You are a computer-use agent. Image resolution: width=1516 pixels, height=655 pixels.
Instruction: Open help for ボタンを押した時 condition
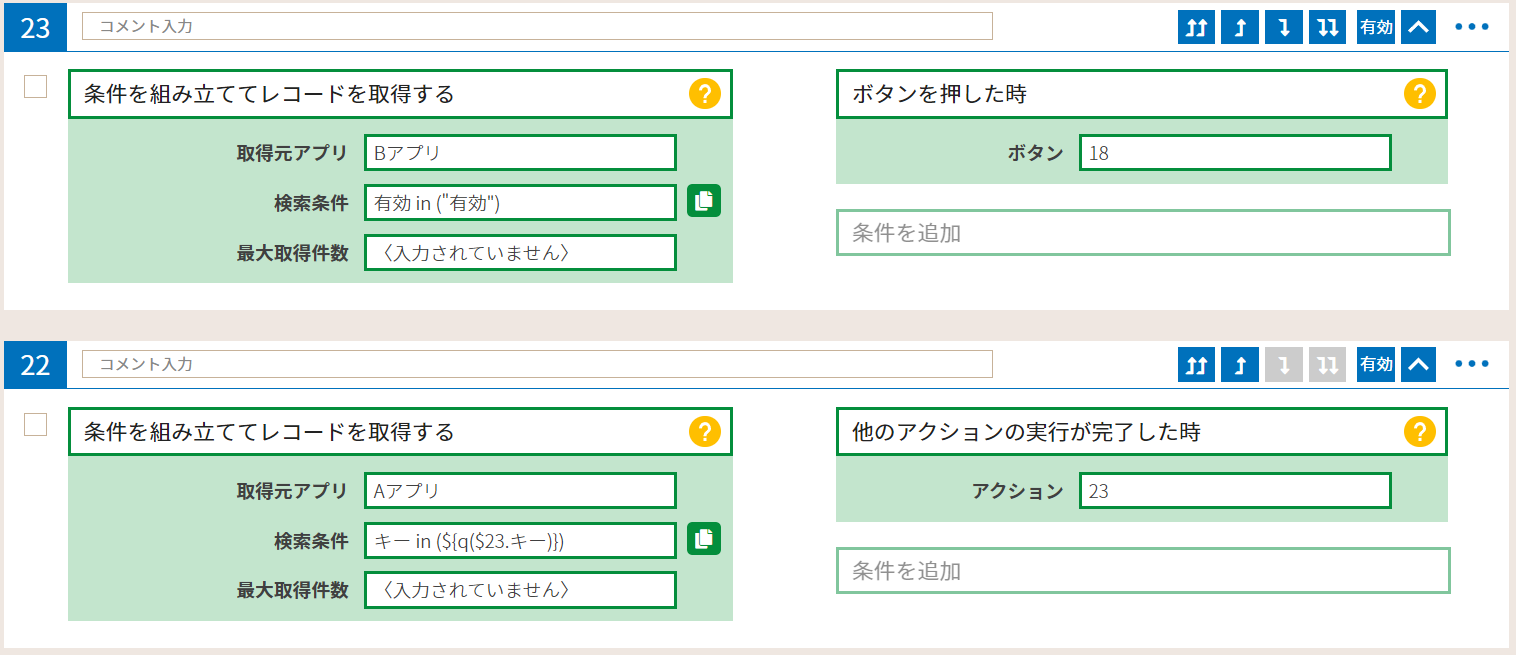(x=1420, y=94)
